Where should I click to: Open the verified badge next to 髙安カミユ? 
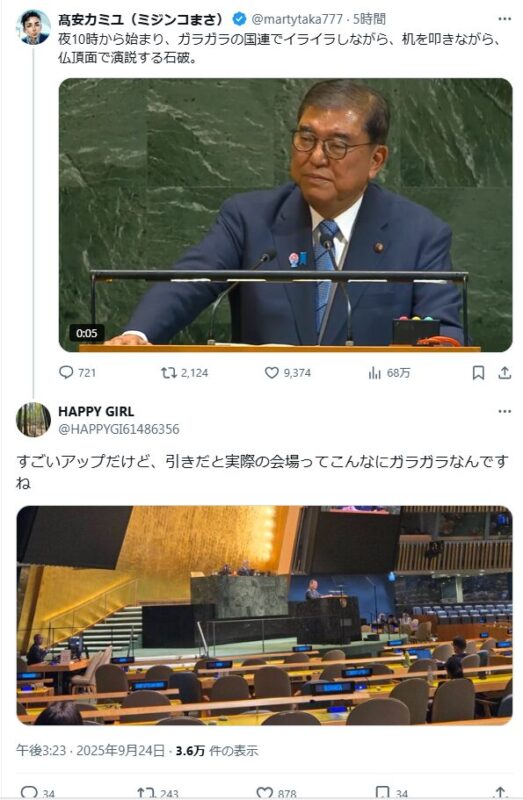pyautogui.click(x=239, y=19)
